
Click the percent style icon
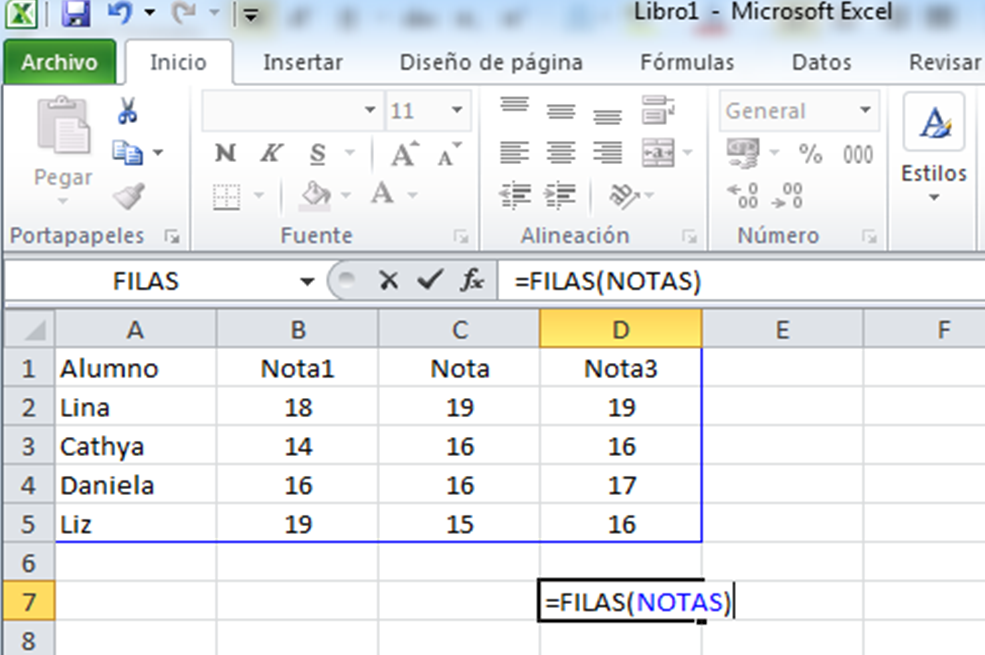pos(810,154)
